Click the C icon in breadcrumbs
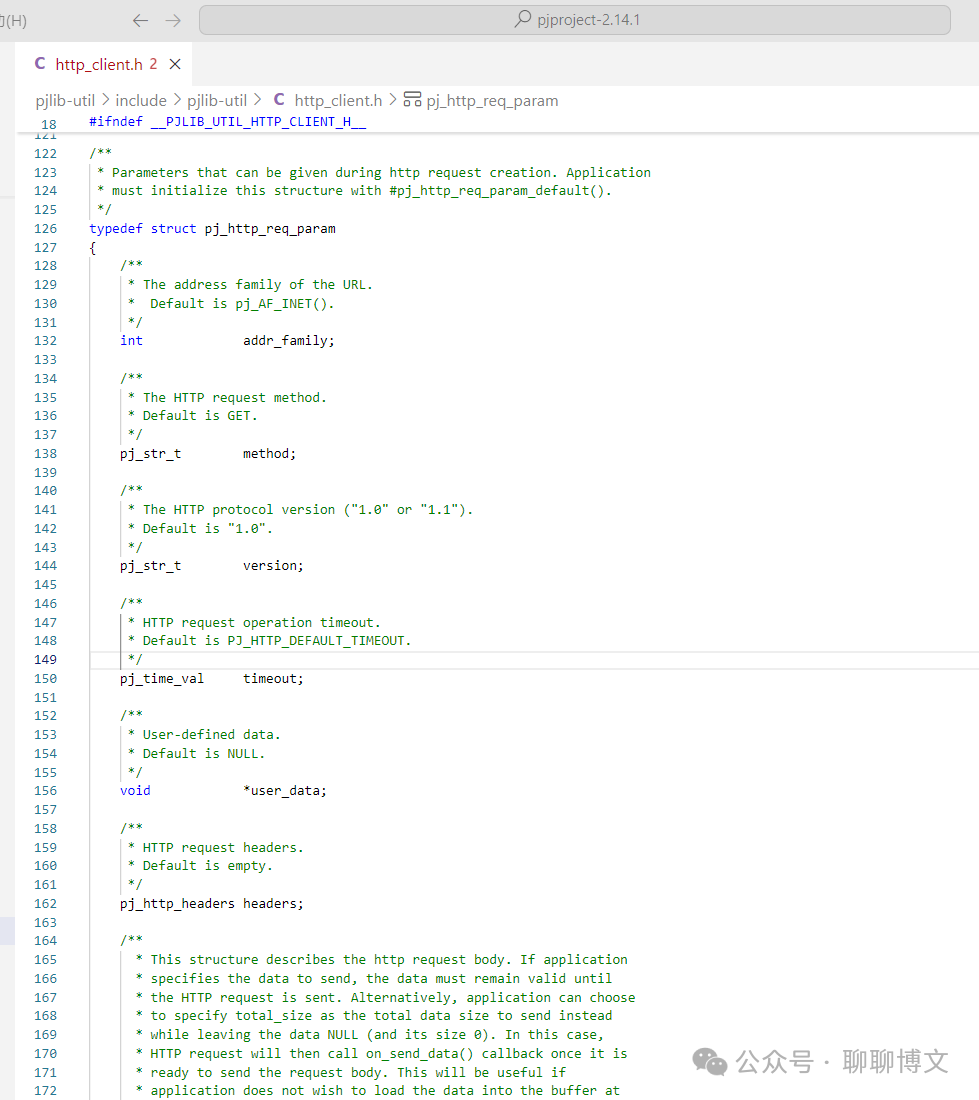This screenshot has height=1100, width=979. pos(279,100)
